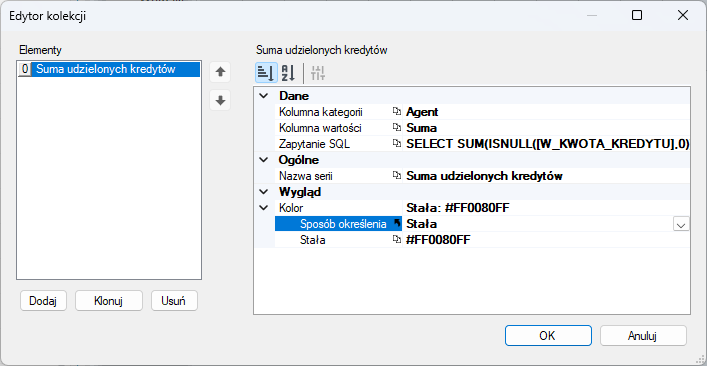Click binding marker next to Nazwa serii

tap(396, 176)
